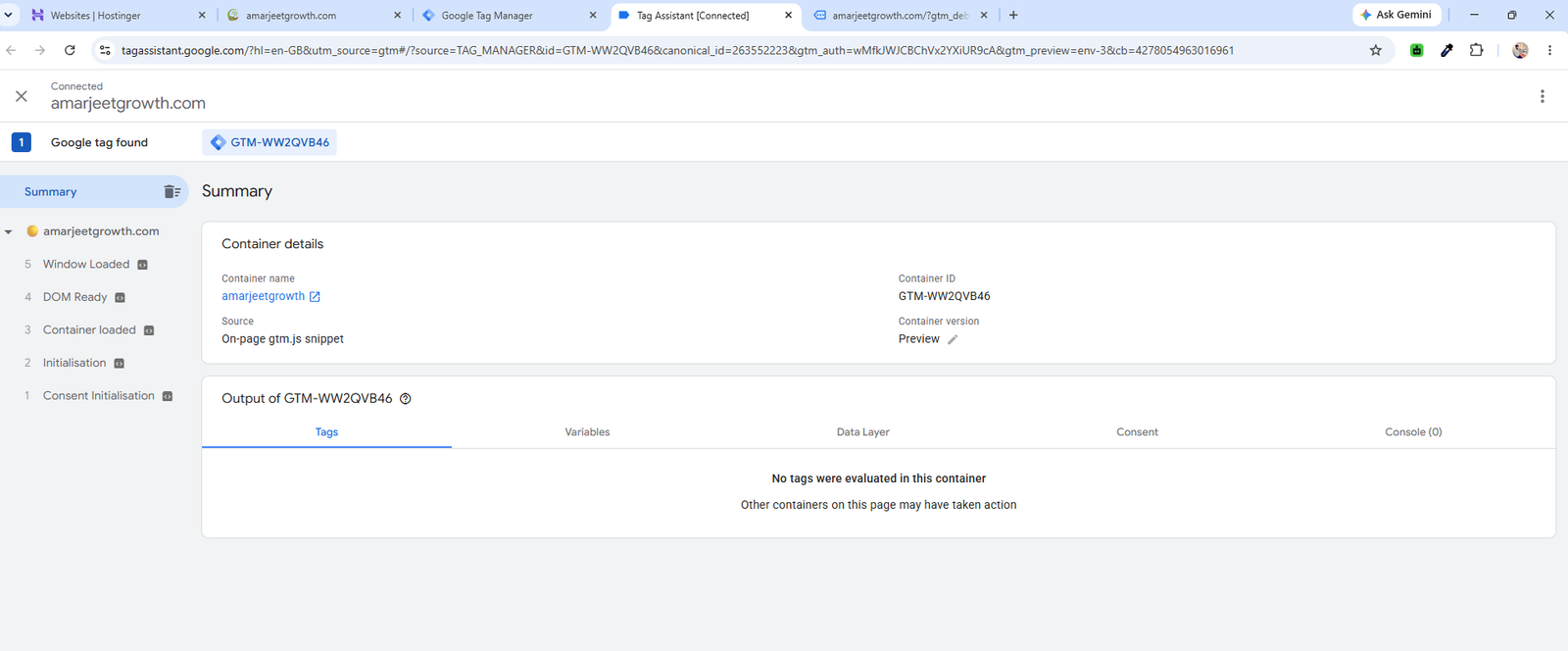Go forward in browser history
This screenshot has height=651, width=1568.
pyautogui.click(x=40, y=50)
